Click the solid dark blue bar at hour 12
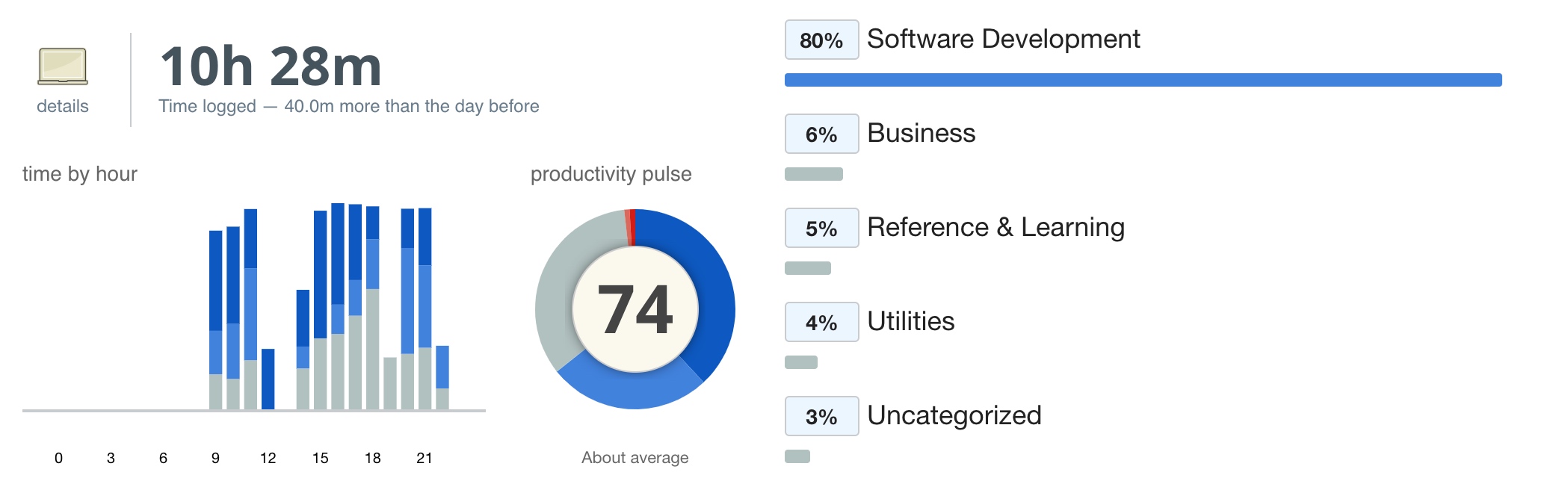This screenshot has width=1568, height=487. point(268,379)
